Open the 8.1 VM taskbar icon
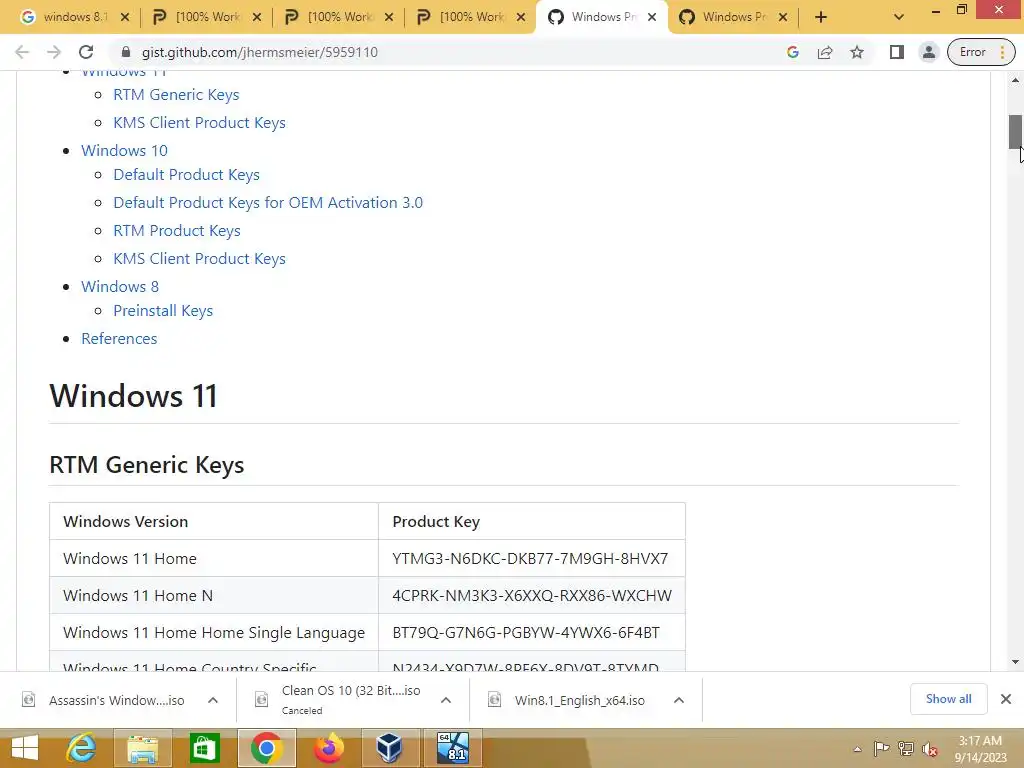 tap(453, 748)
